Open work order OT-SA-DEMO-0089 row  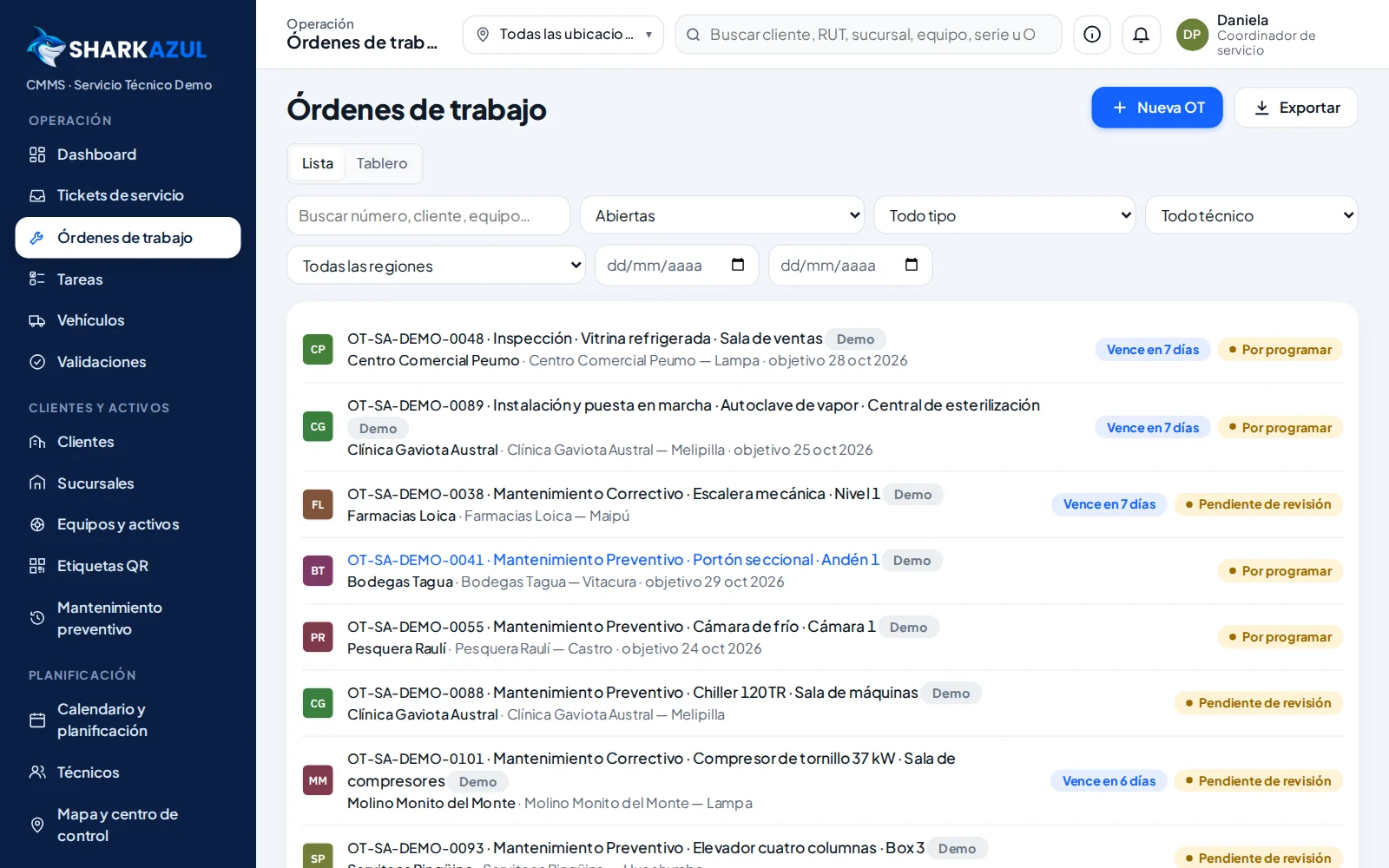[x=822, y=427]
